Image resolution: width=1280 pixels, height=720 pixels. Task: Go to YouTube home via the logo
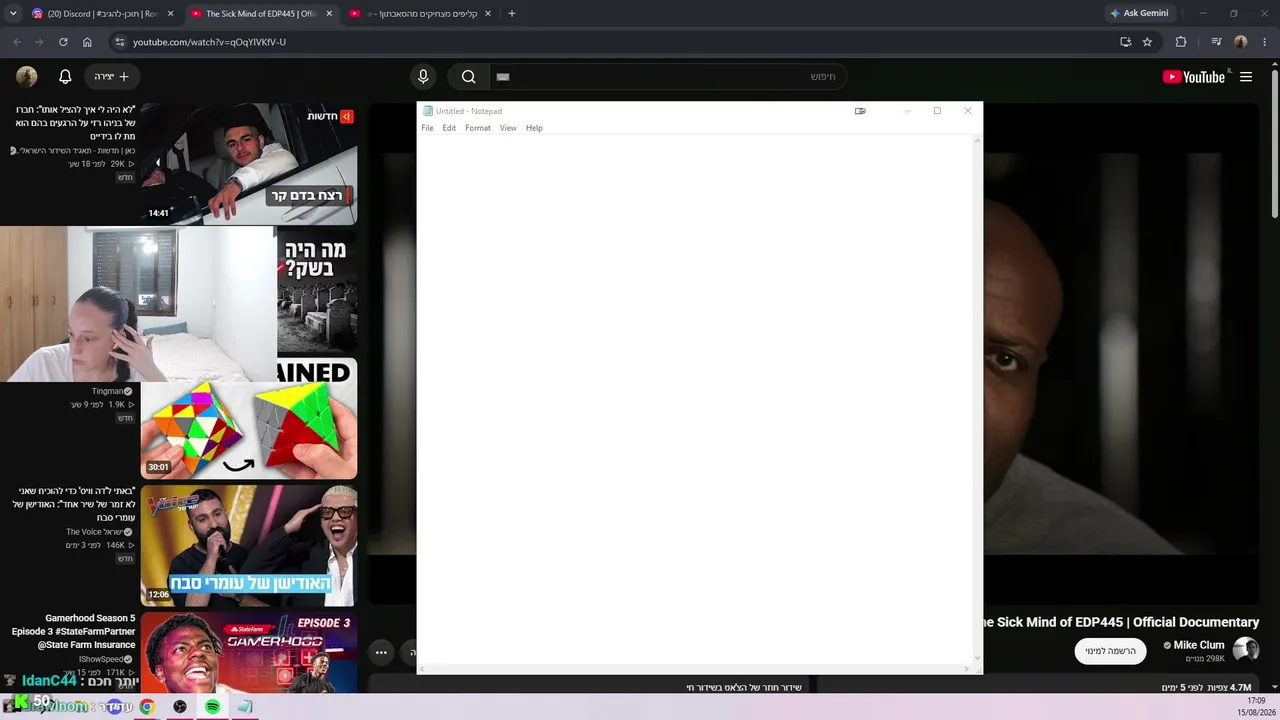(x=1194, y=77)
